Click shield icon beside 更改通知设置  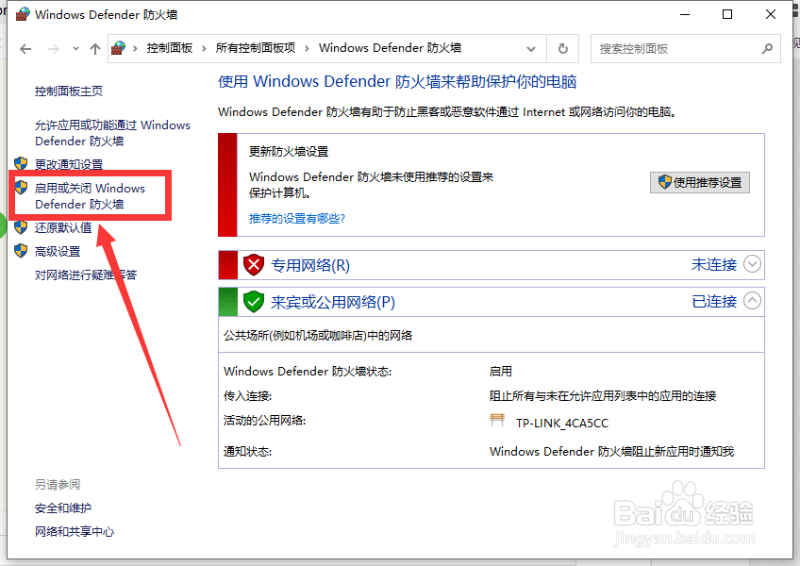[21, 164]
